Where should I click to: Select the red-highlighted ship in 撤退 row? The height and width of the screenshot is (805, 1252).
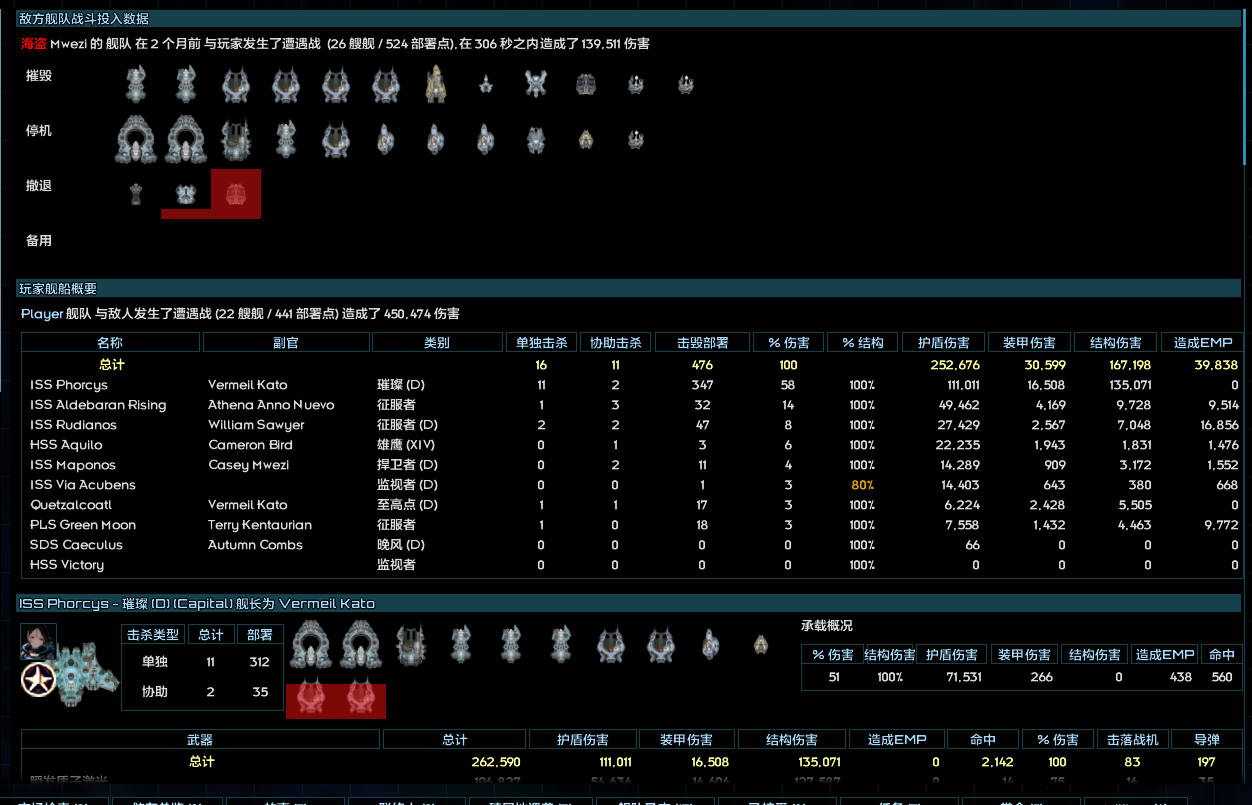[236, 193]
